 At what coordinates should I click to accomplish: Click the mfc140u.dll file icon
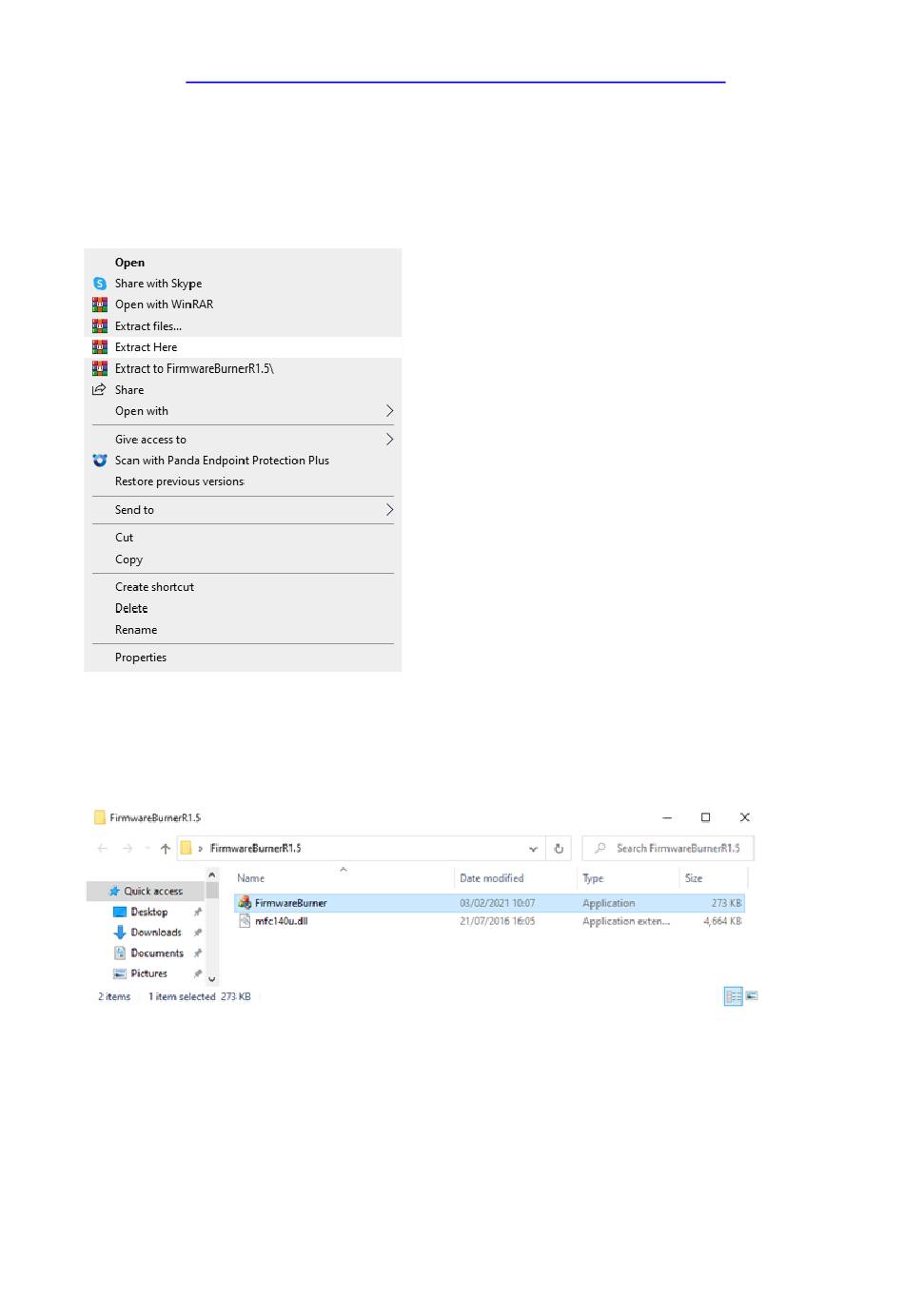coord(245,921)
